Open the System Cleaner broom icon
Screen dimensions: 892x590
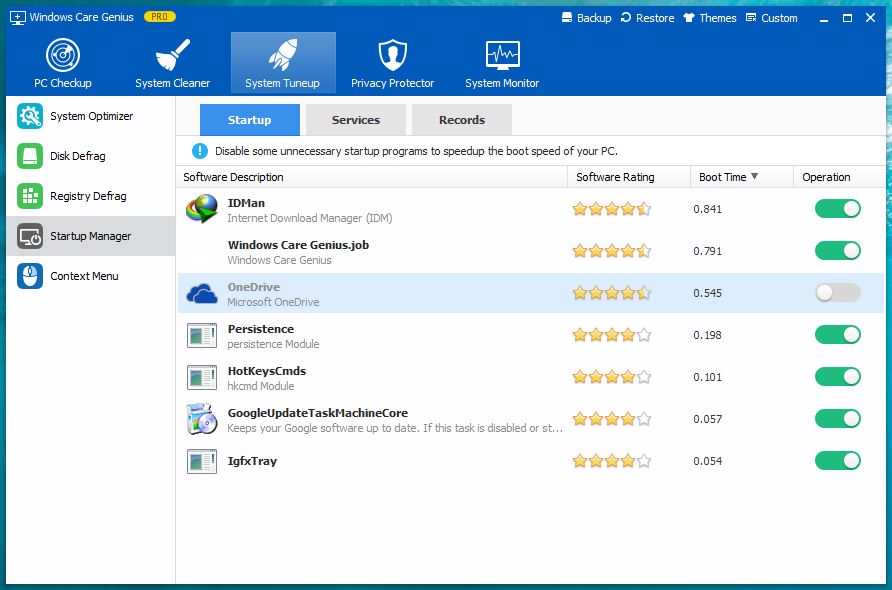172,55
